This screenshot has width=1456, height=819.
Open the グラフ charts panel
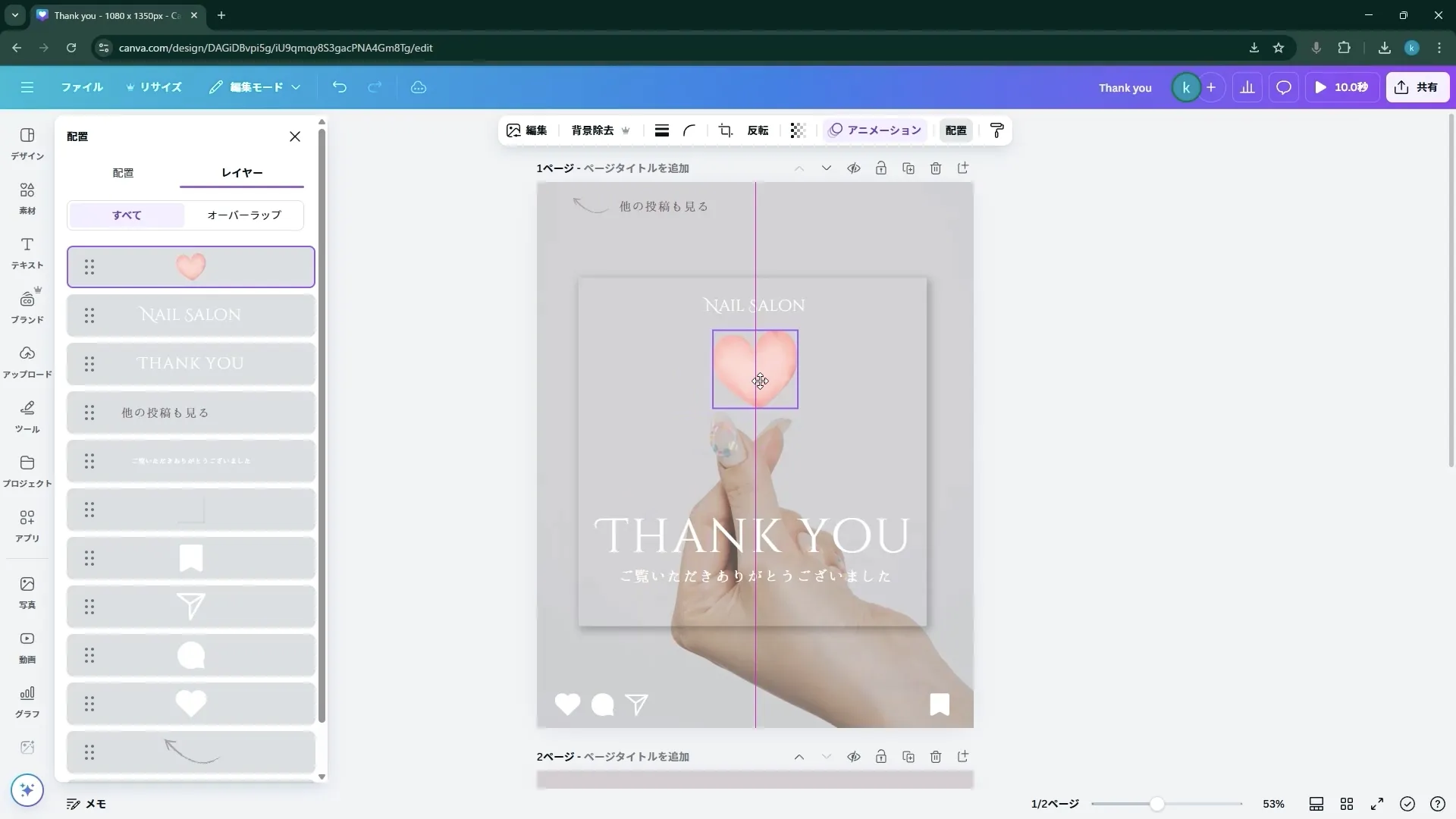tap(27, 702)
